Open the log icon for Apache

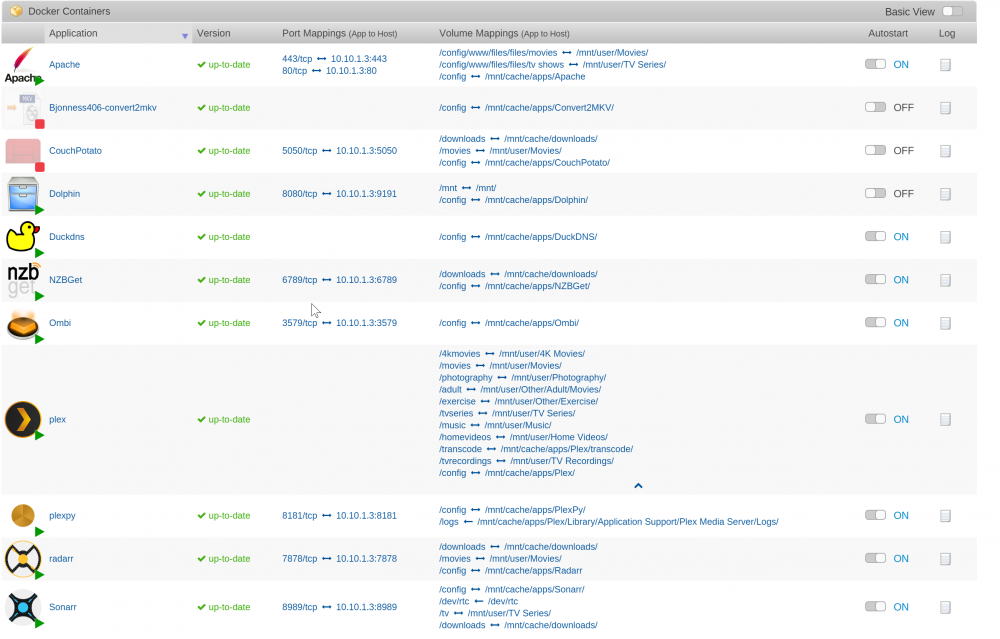[946, 65]
